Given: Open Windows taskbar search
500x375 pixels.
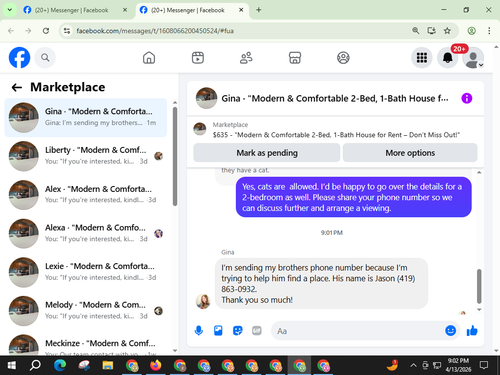Looking at the screenshot, I should click(x=35, y=366).
